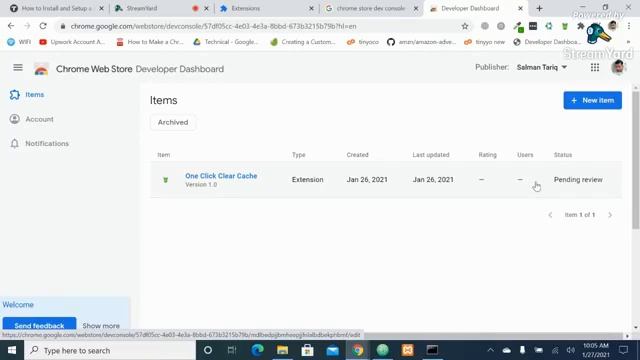Open Mail app from the taskbar
This screenshot has height=360, width=640.
333,350
